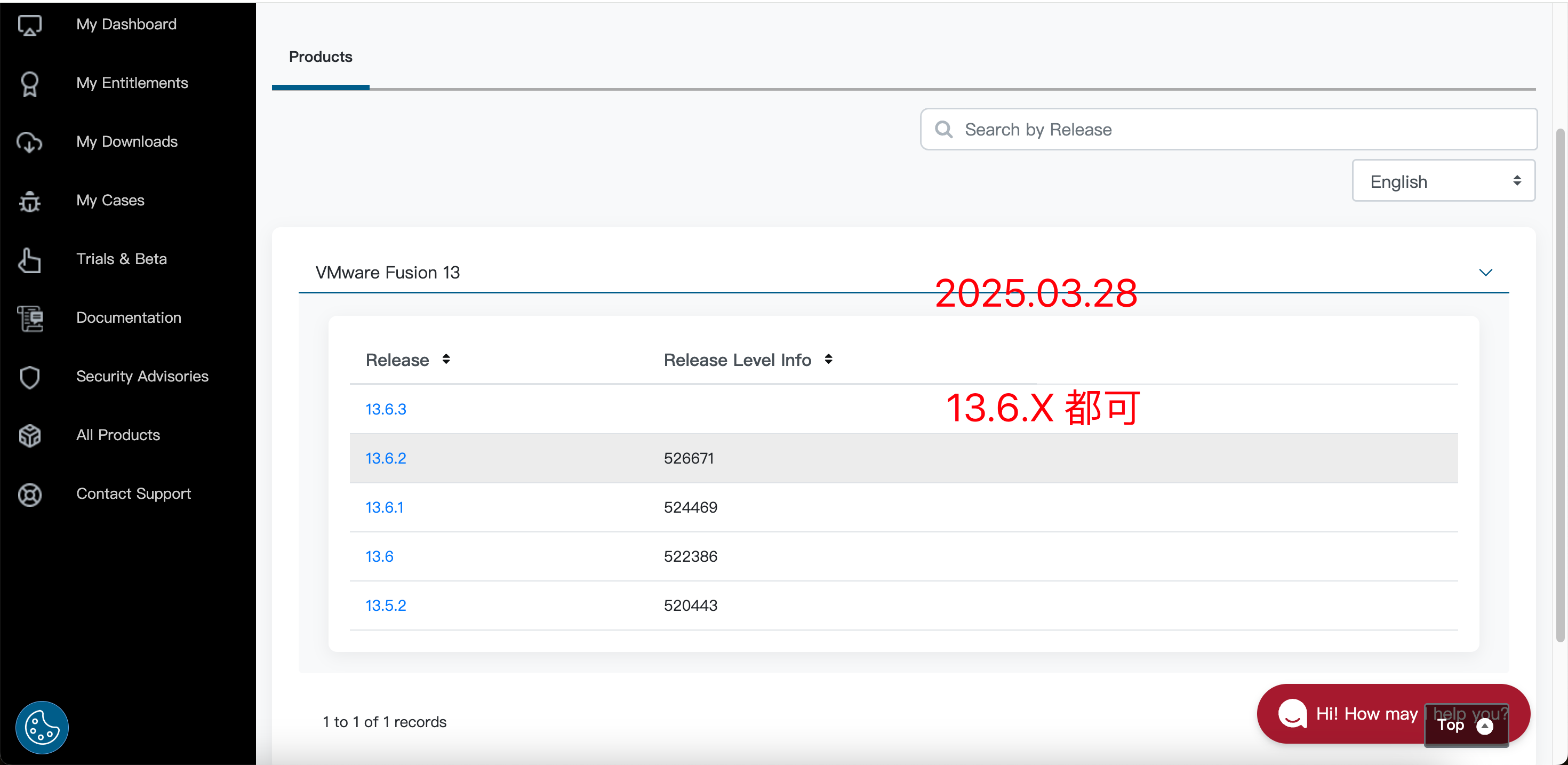Collapse the VMware Fusion 13 section
The height and width of the screenshot is (765, 1568).
pos(1485,272)
